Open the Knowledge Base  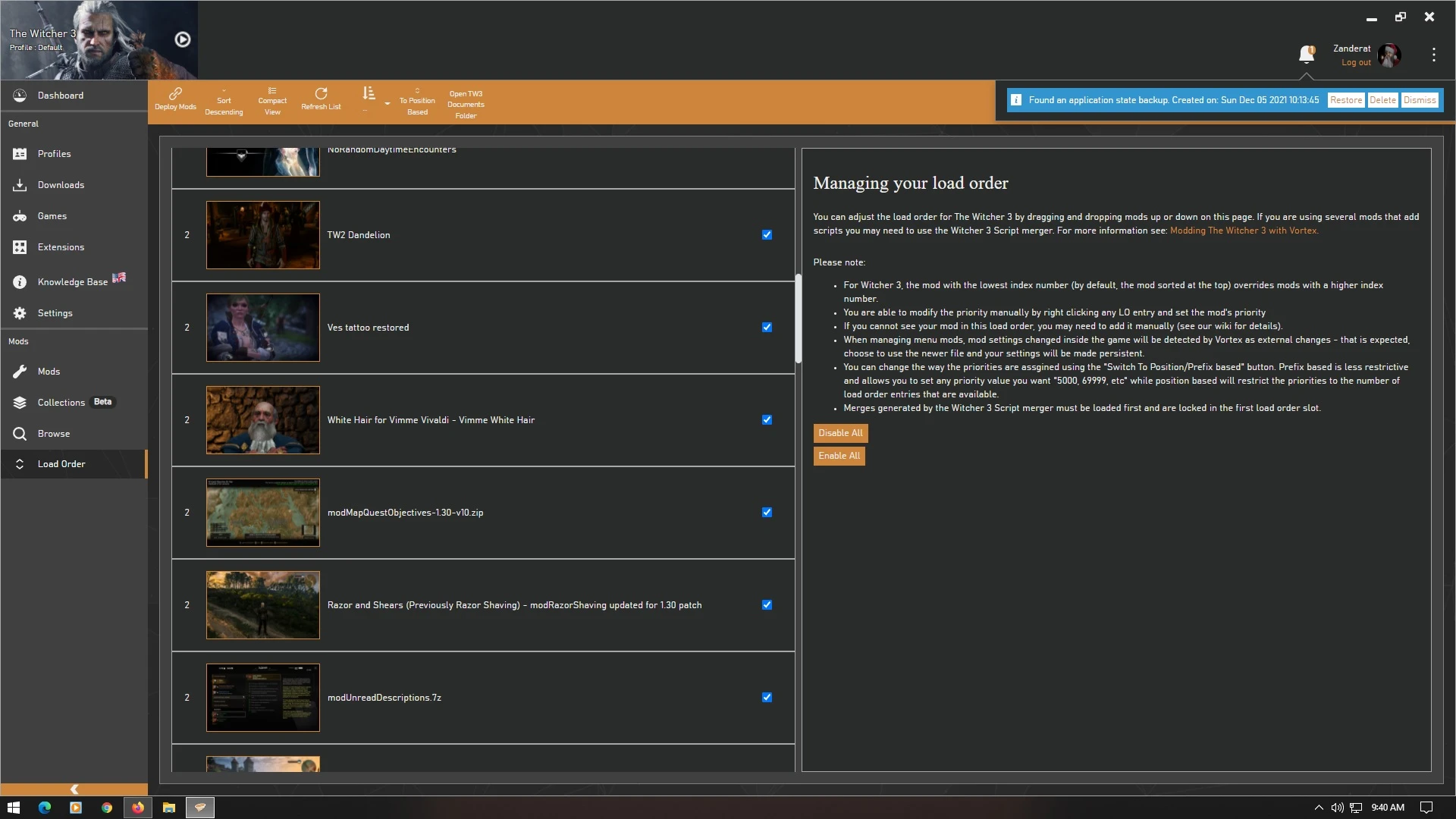[74, 281]
